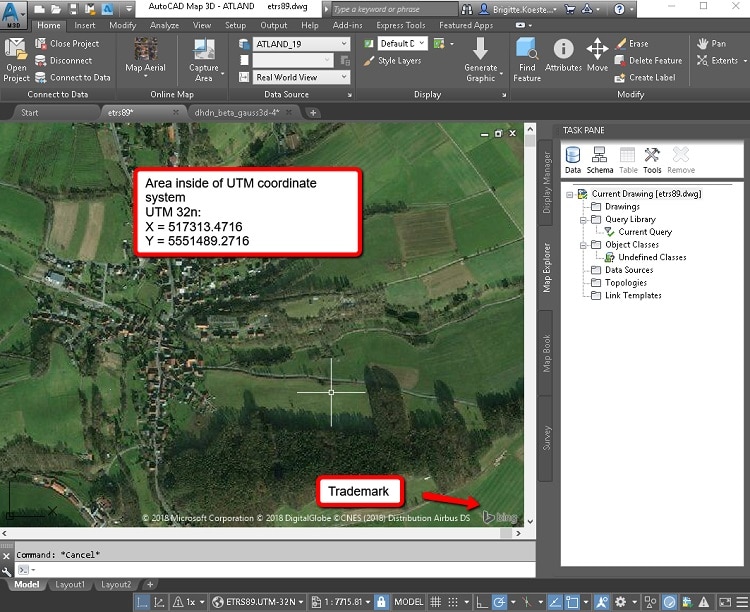The width and height of the screenshot is (750, 612).
Task: Toggle ortho mode
Action: [x=482, y=601]
